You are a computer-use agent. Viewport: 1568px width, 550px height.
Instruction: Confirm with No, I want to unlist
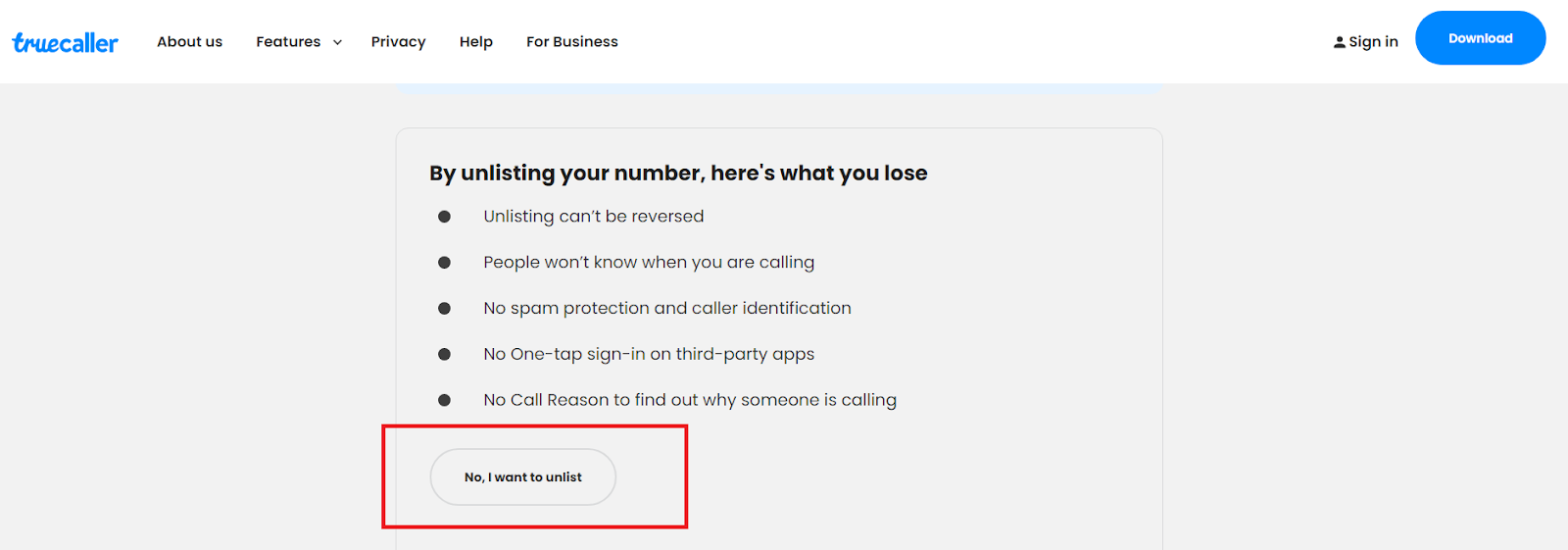tap(523, 477)
